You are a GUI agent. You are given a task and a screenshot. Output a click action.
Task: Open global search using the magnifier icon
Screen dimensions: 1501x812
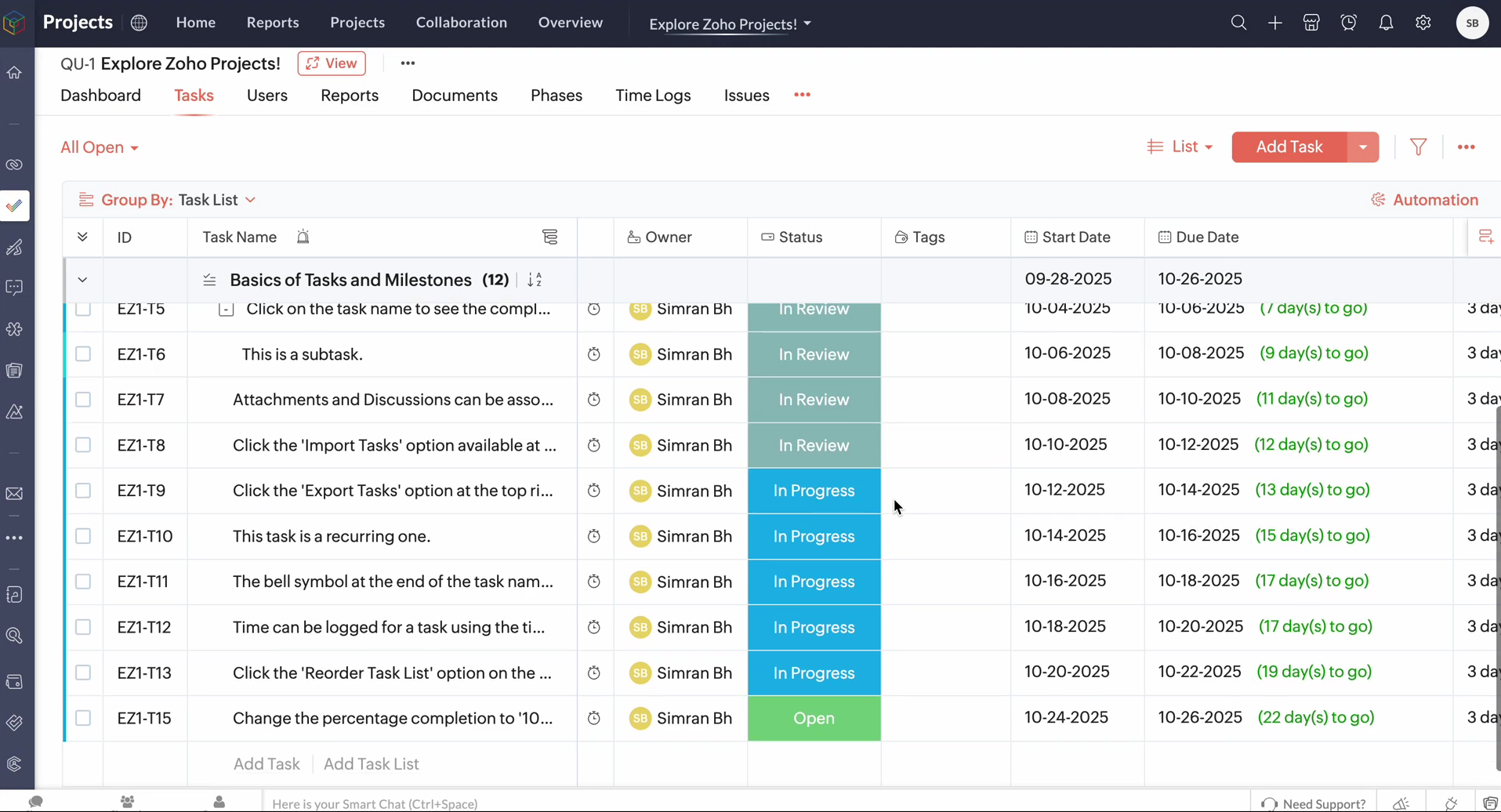1238,23
